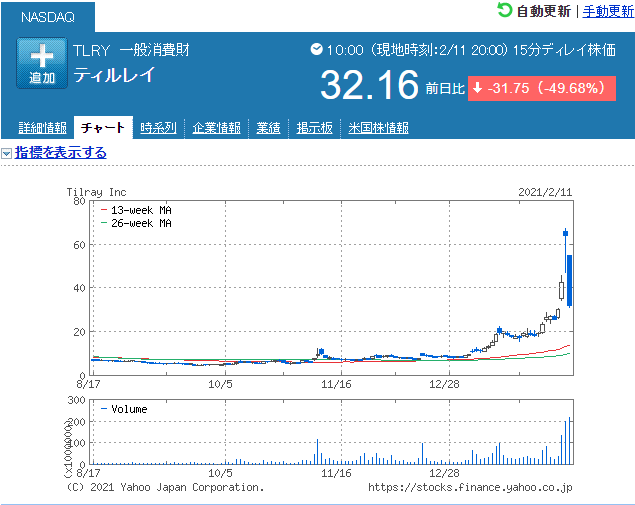Open the 掲示板 tab
This screenshot has height=505, width=635.
tap(314, 128)
